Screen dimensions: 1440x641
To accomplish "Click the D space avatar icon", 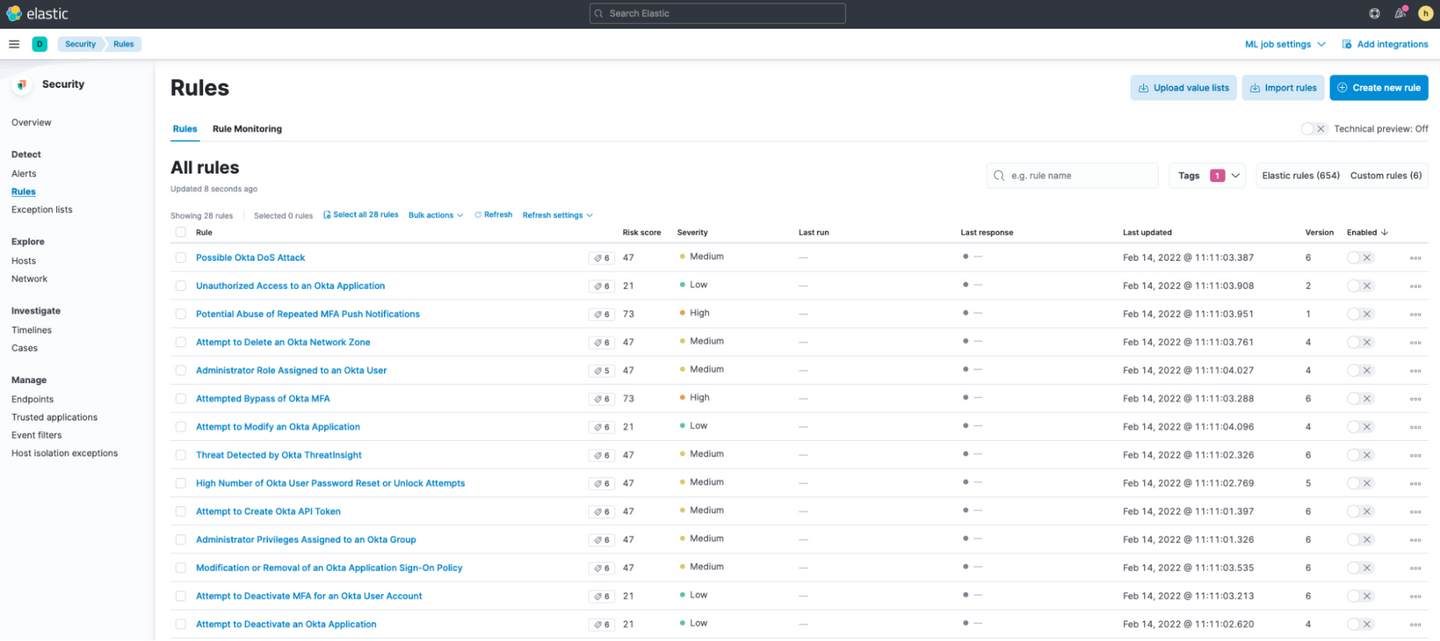I will (x=40, y=44).
